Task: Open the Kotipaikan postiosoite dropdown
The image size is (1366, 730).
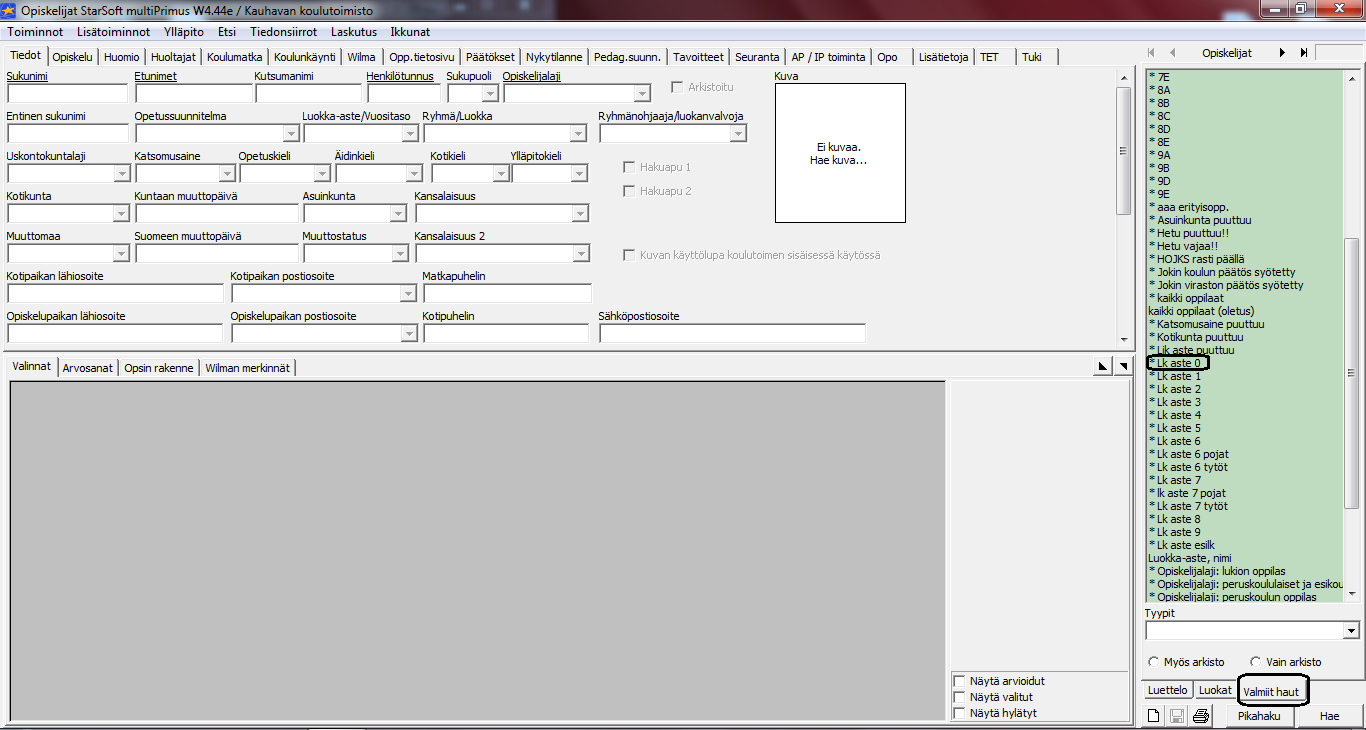Action: click(408, 294)
